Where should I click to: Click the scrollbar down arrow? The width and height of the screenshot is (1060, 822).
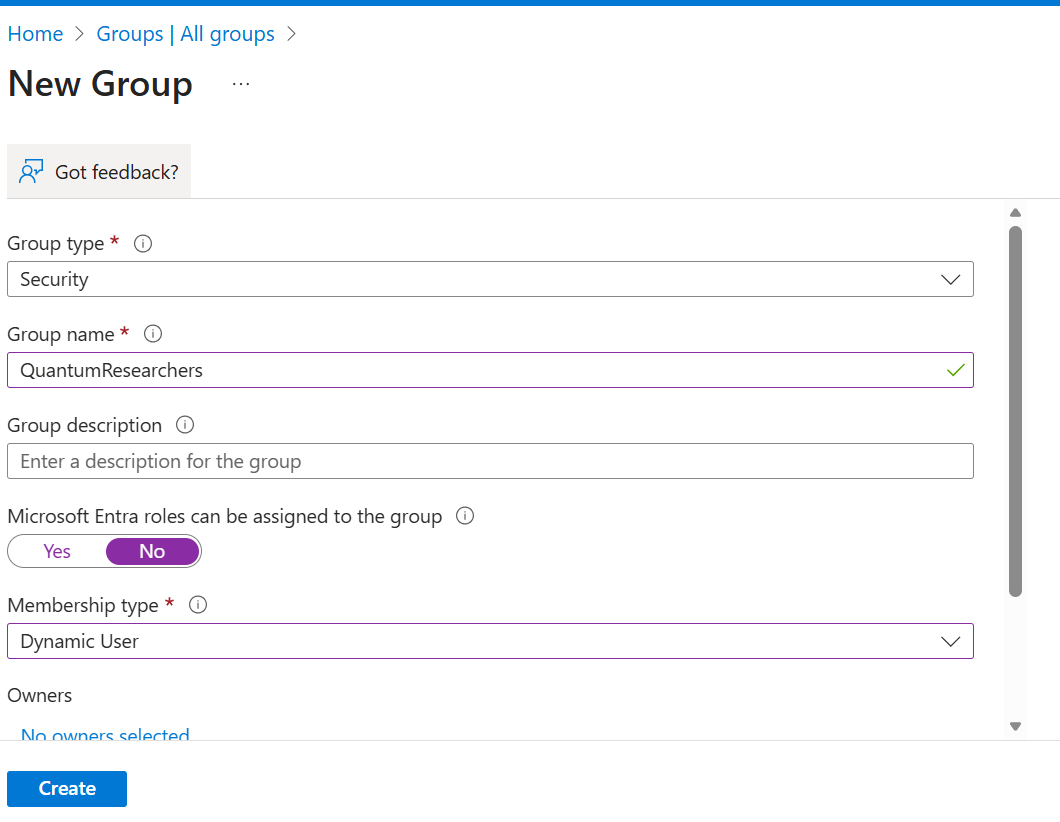(1015, 726)
